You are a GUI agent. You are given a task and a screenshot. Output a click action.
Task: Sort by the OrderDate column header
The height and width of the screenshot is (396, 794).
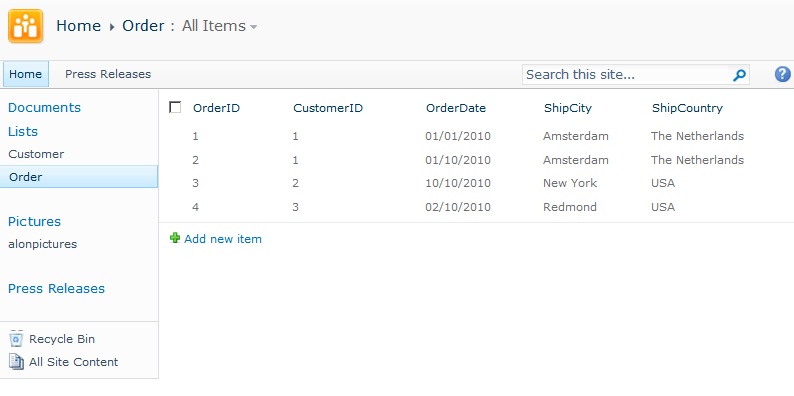tap(456, 108)
